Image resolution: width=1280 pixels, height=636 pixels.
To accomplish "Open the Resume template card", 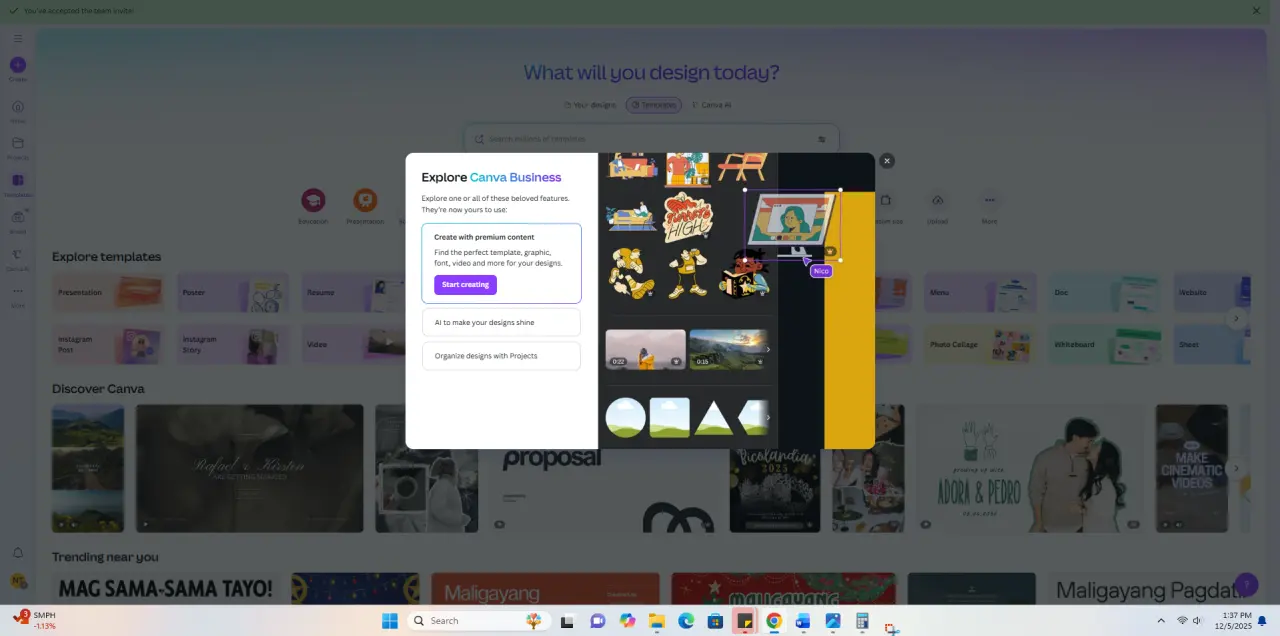I will click(x=357, y=293).
